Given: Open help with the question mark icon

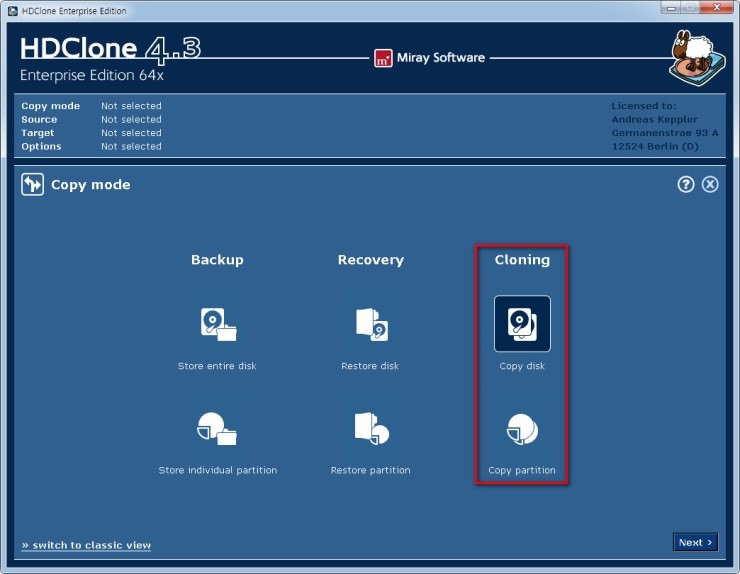Looking at the screenshot, I should click(686, 184).
